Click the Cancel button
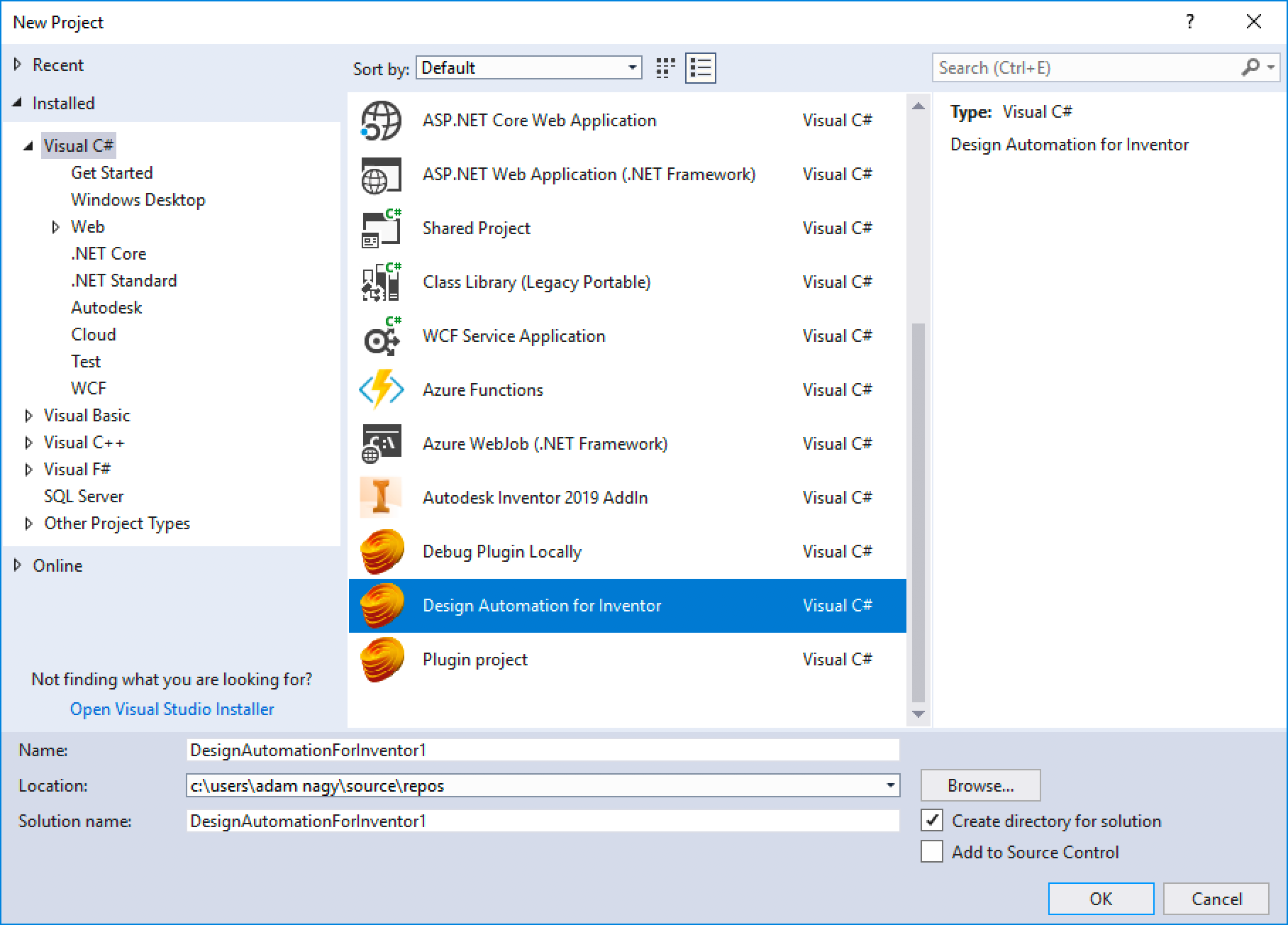The image size is (1288, 925). click(1216, 899)
